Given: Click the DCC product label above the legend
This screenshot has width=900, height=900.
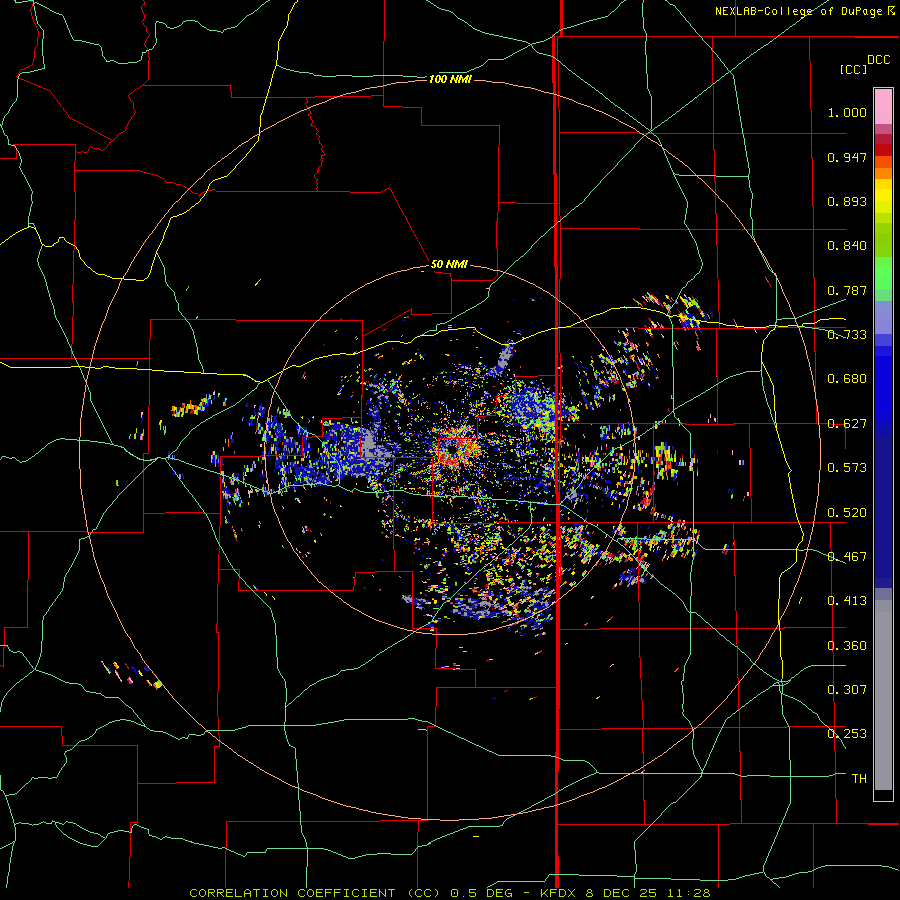Looking at the screenshot, I should tap(878, 60).
